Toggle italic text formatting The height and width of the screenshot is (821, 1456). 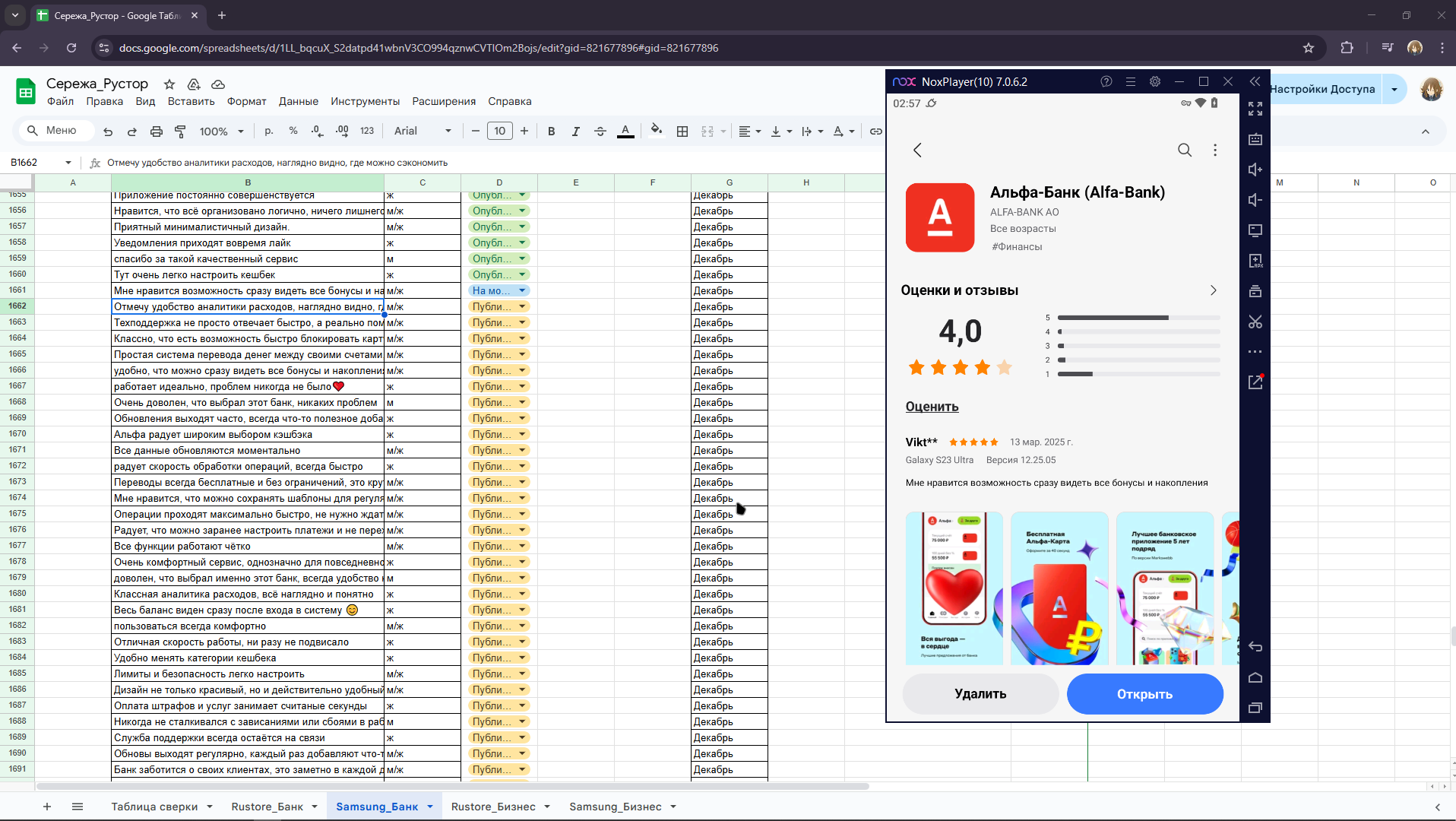[575, 131]
